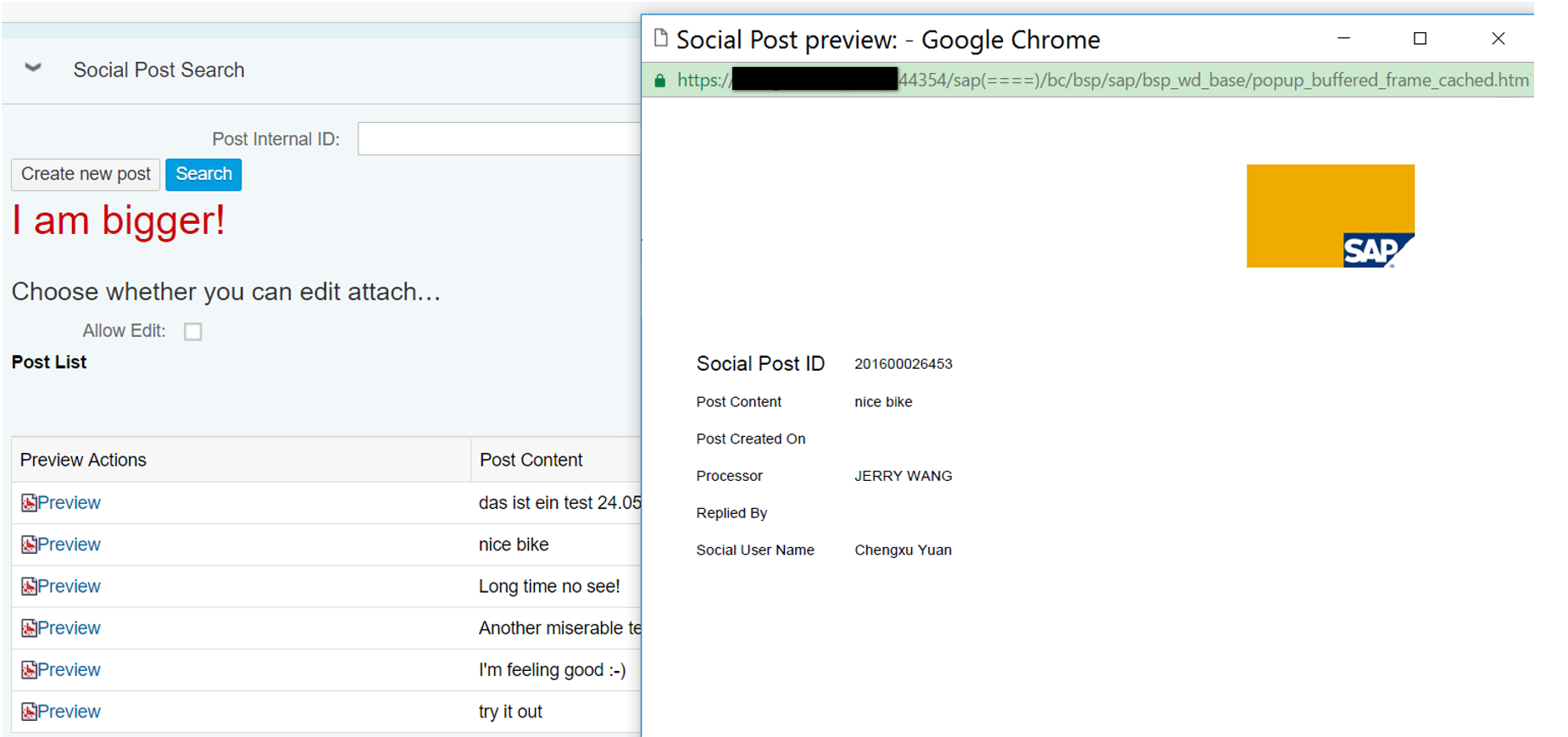1568x737 pixels.
Task: Click the Post Content column header
Action: 556,460
